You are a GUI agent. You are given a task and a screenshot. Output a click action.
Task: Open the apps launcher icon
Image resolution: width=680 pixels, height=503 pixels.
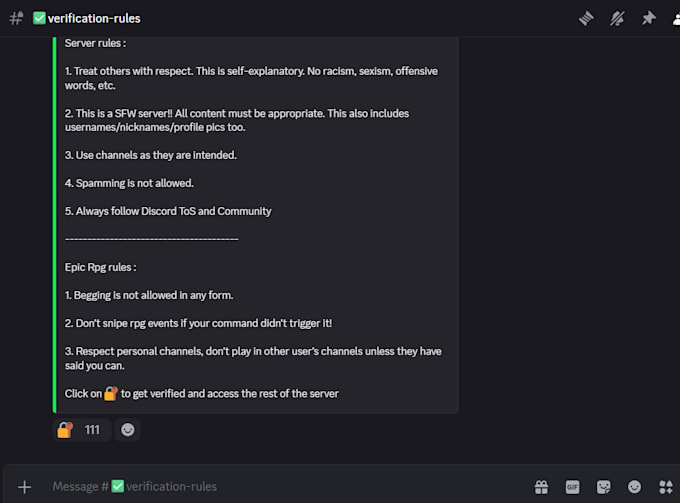coord(666,487)
